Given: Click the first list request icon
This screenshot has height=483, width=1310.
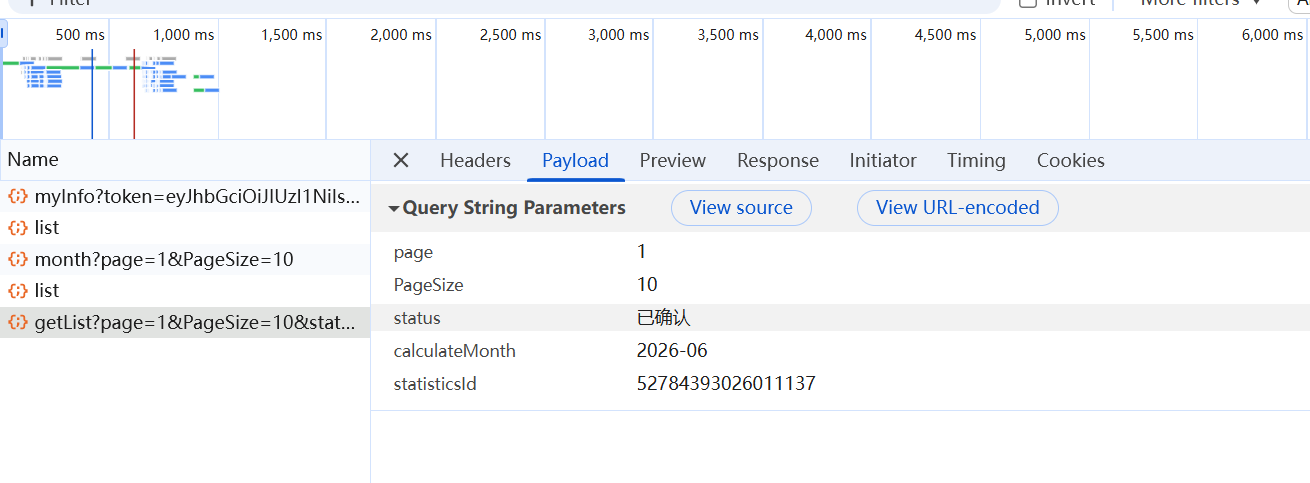Looking at the screenshot, I should pos(17,228).
